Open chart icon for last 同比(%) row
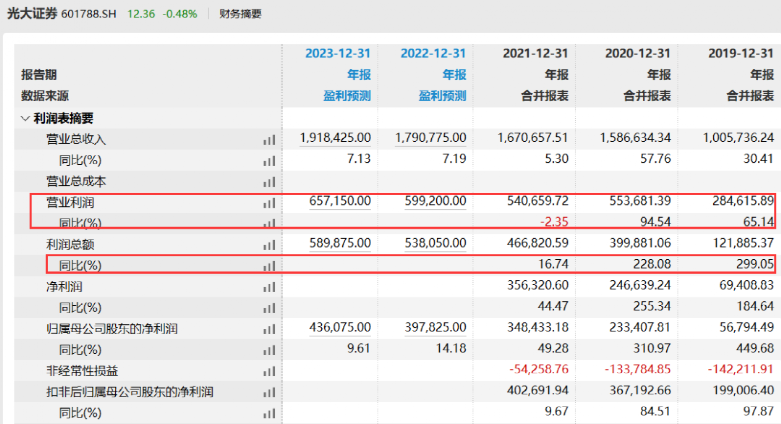Image resolution: width=781 pixels, height=424 pixels. click(269, 413)
